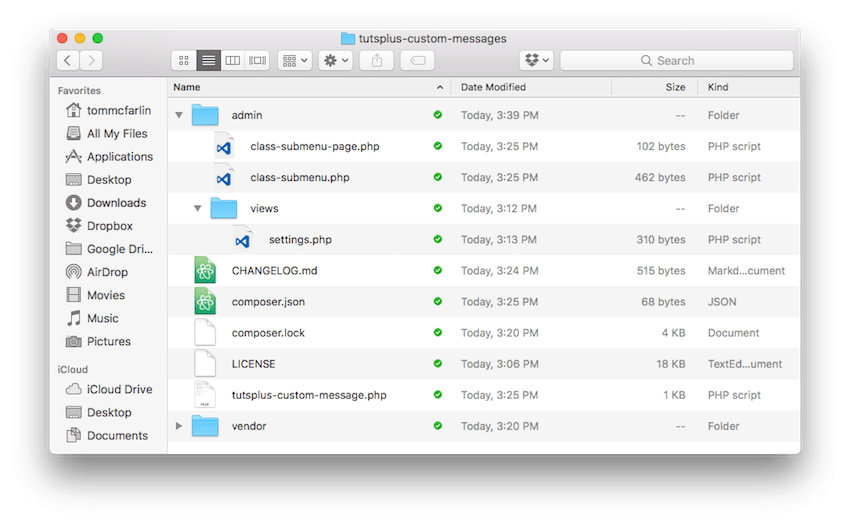Viewport: 850px width, 525px height.
Task: Select the vendor folder icon
Action: (x=205, y=426)
